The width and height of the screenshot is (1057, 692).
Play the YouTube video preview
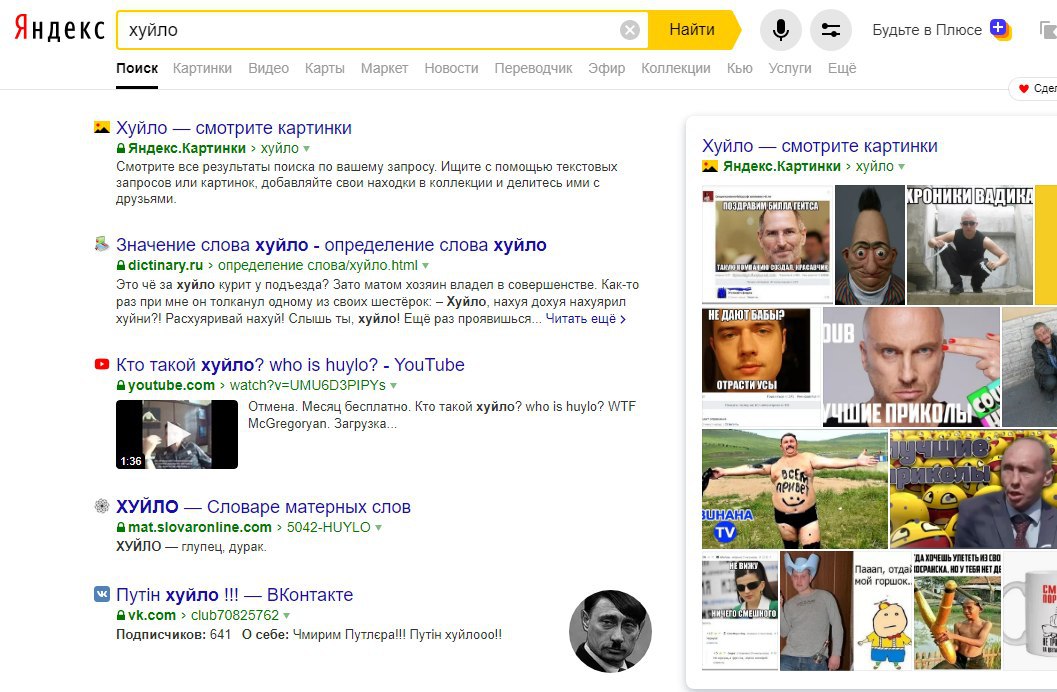point(177,435)
